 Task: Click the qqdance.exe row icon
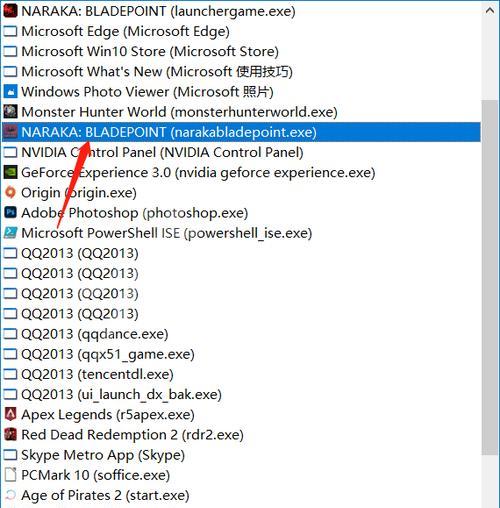click(10, 334)
